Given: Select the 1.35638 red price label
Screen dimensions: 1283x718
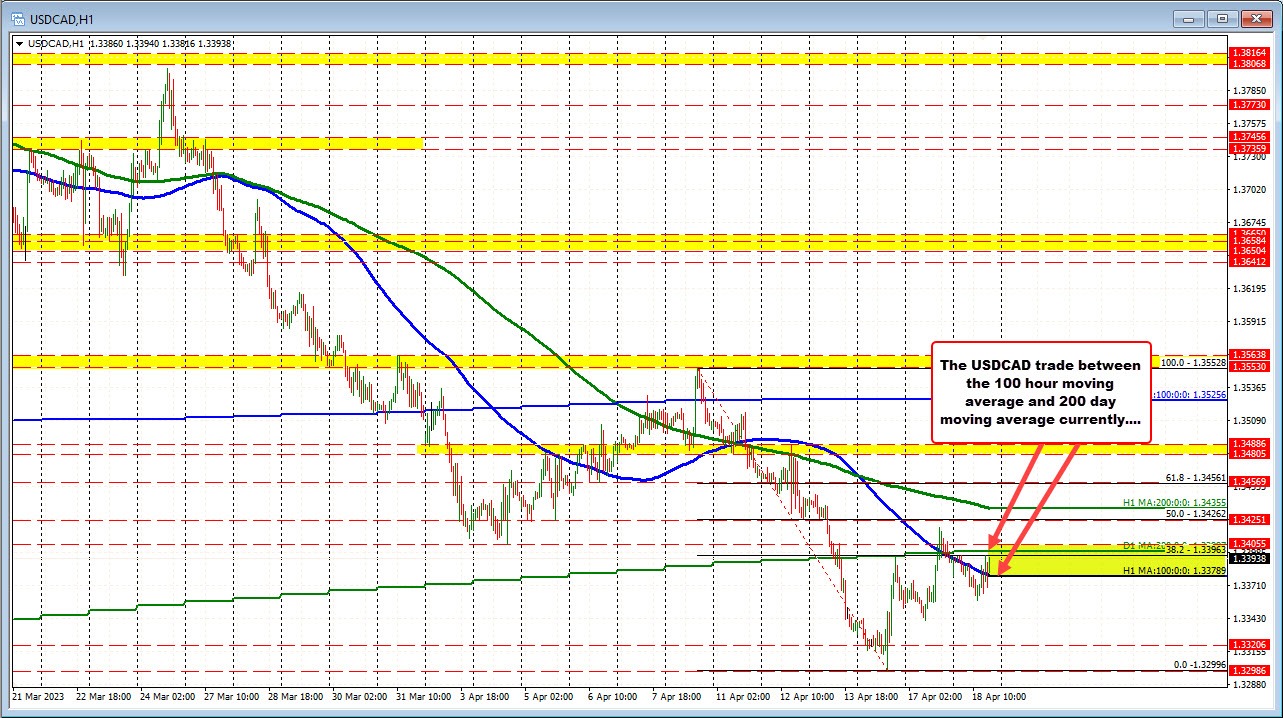Looking at the screenshot, I should [1249, 354].
